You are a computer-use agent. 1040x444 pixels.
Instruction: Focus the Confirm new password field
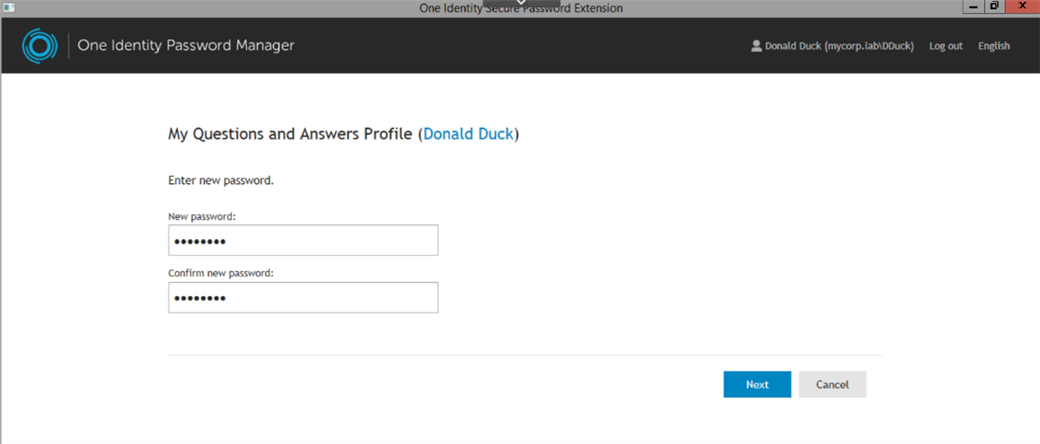pos(303,297)
